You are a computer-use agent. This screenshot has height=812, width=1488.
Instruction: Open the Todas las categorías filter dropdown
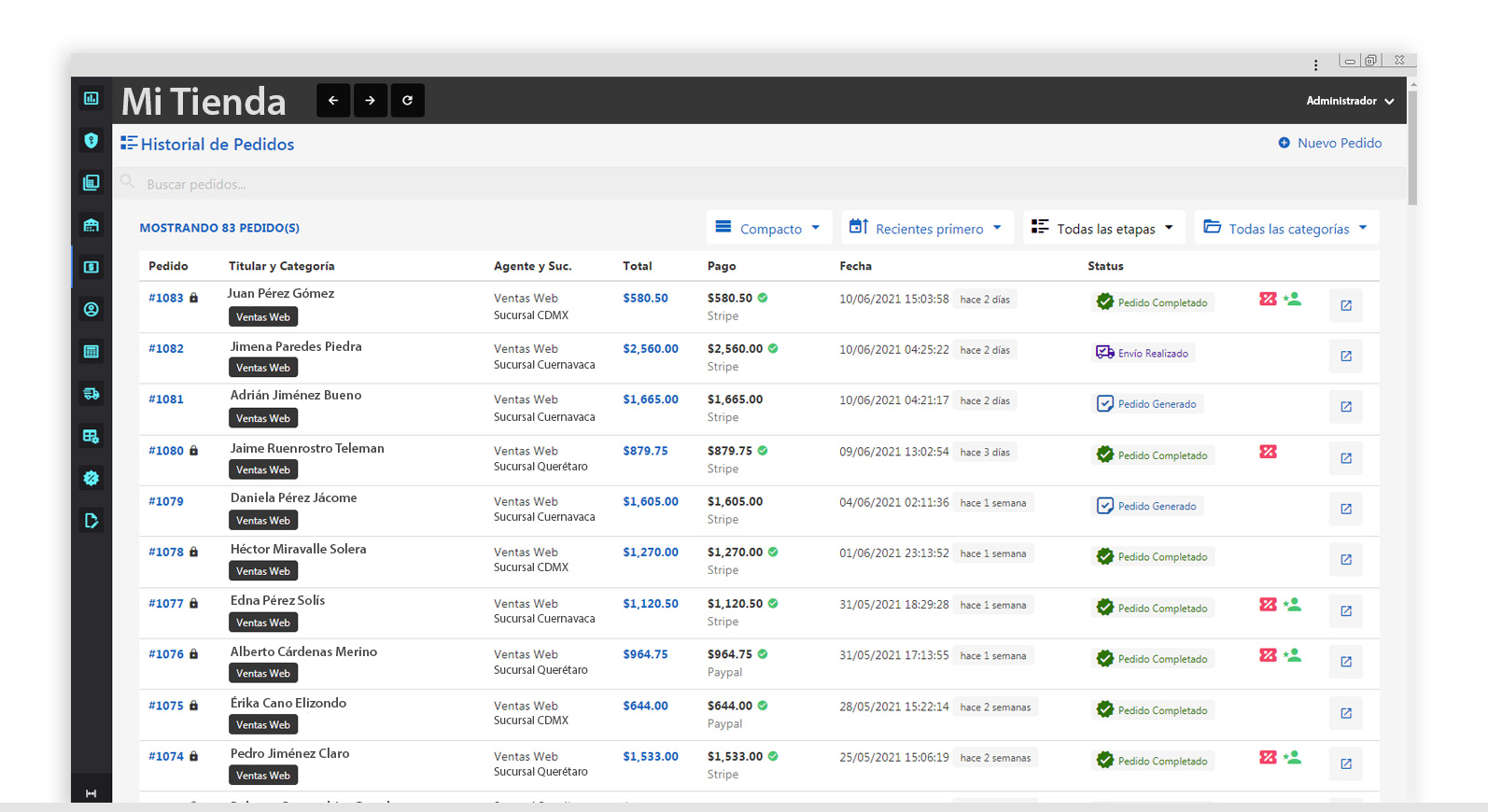click(1286, 228)
